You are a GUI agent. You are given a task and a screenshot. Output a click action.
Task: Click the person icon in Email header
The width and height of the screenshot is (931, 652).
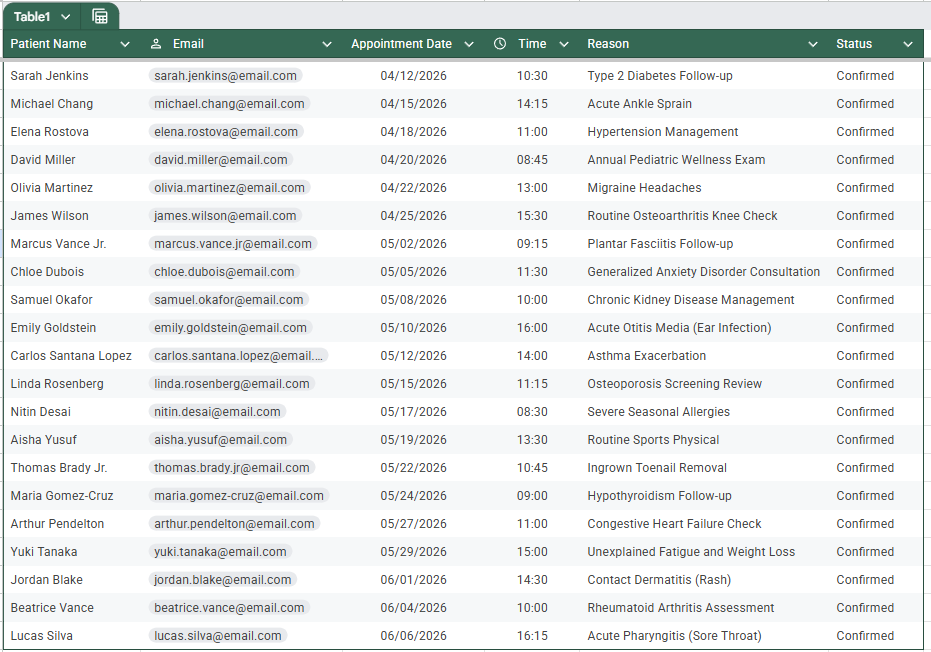point(156,44)
